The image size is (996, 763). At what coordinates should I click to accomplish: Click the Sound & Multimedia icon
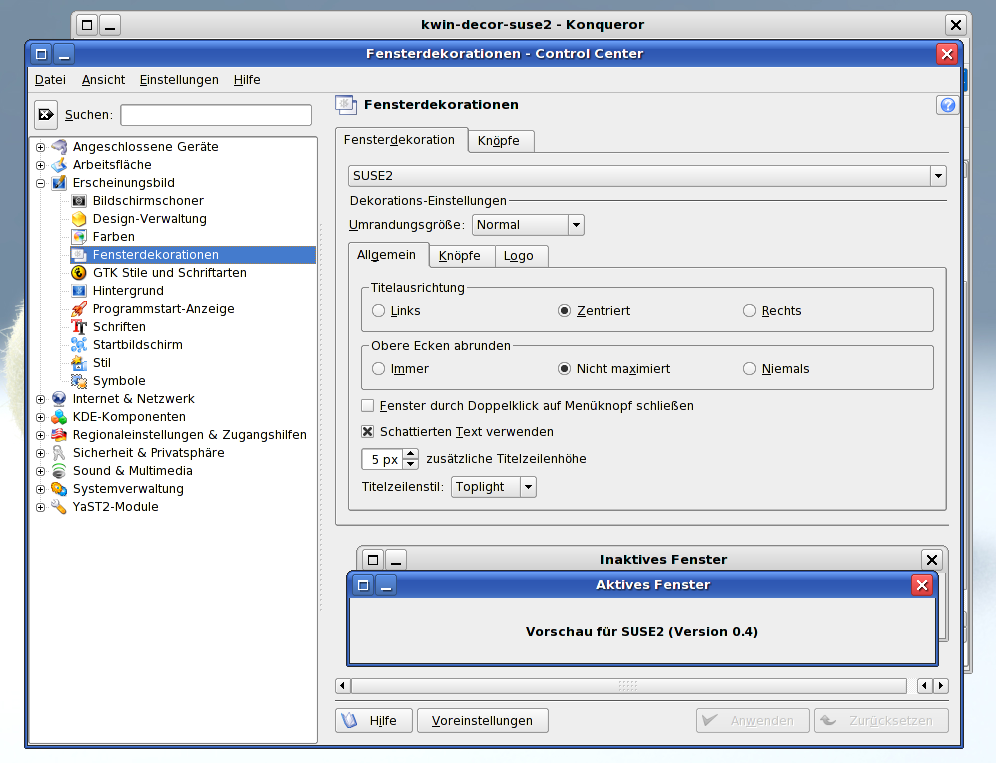(59, 471)
